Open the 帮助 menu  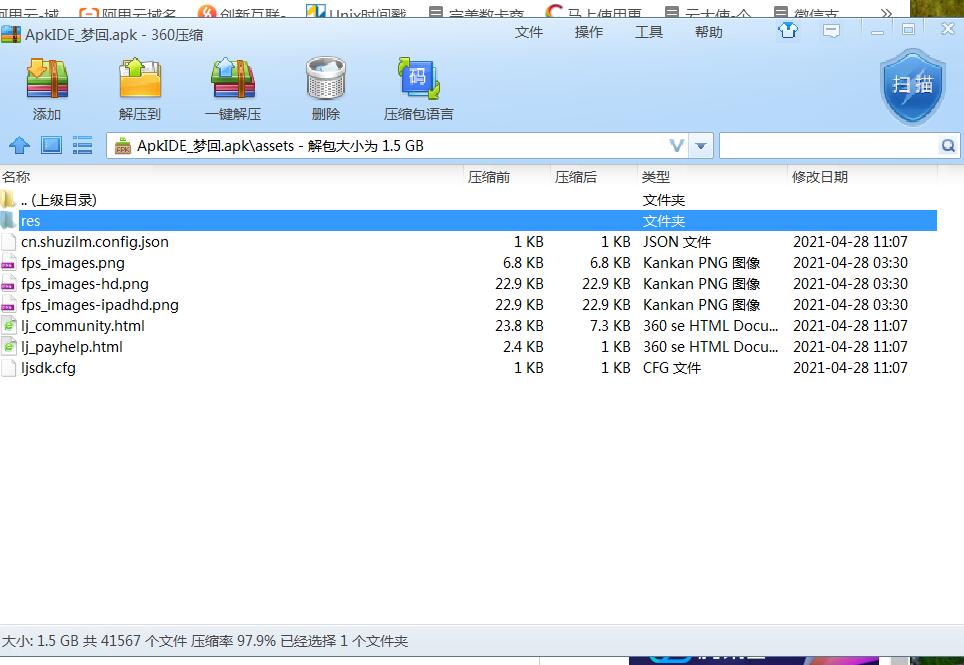[708, 32]
